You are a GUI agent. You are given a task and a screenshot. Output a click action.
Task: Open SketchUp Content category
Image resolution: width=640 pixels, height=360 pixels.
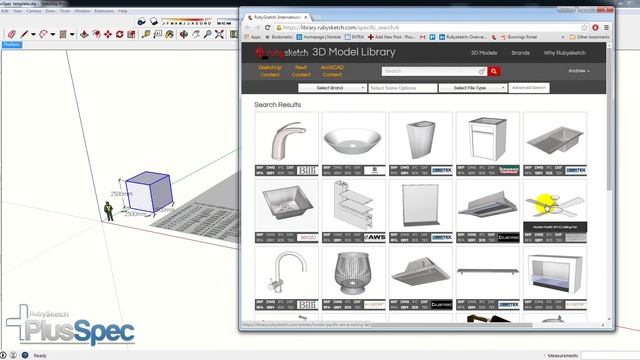270,71
